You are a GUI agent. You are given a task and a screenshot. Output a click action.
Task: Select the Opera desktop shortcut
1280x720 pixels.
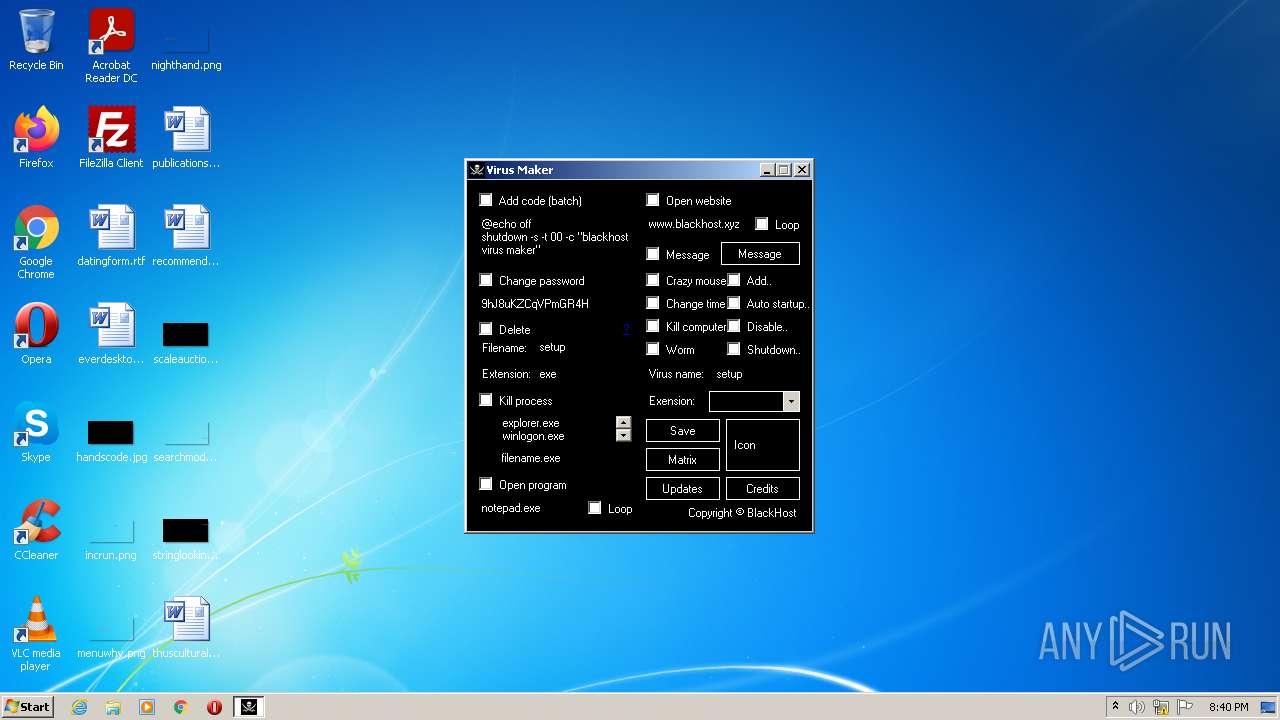click(36, 334)
